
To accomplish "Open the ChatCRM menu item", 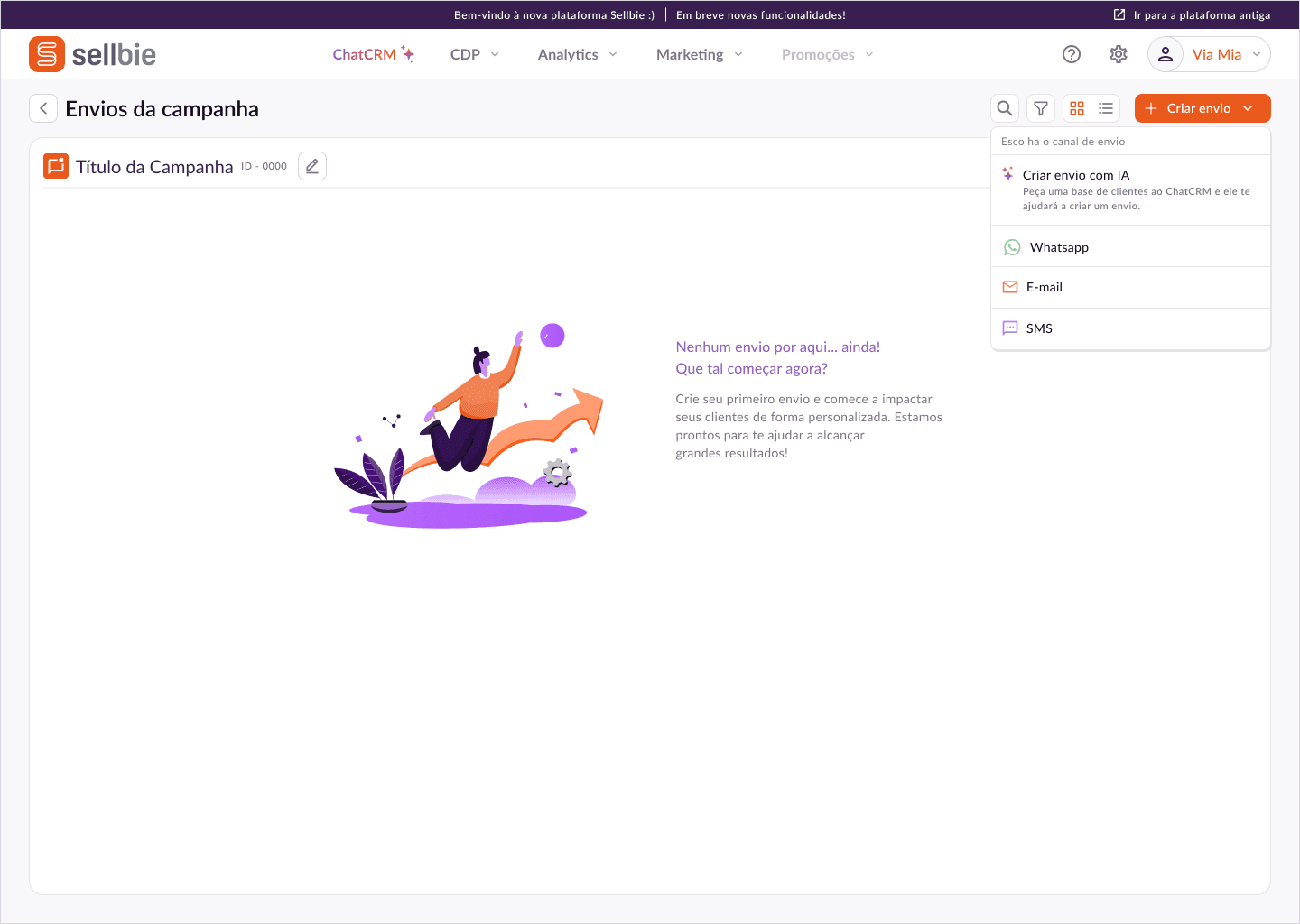I will (x=373, y=54).
